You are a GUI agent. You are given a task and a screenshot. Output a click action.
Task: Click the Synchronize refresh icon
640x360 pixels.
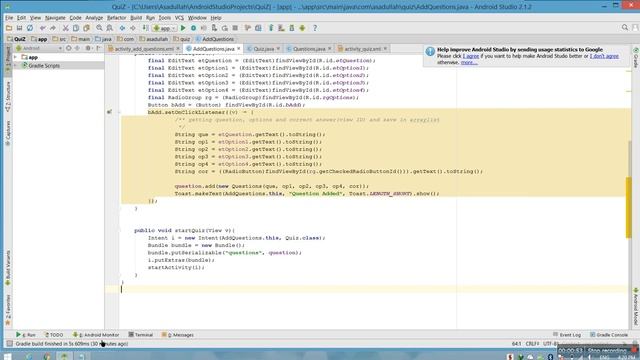30,28
